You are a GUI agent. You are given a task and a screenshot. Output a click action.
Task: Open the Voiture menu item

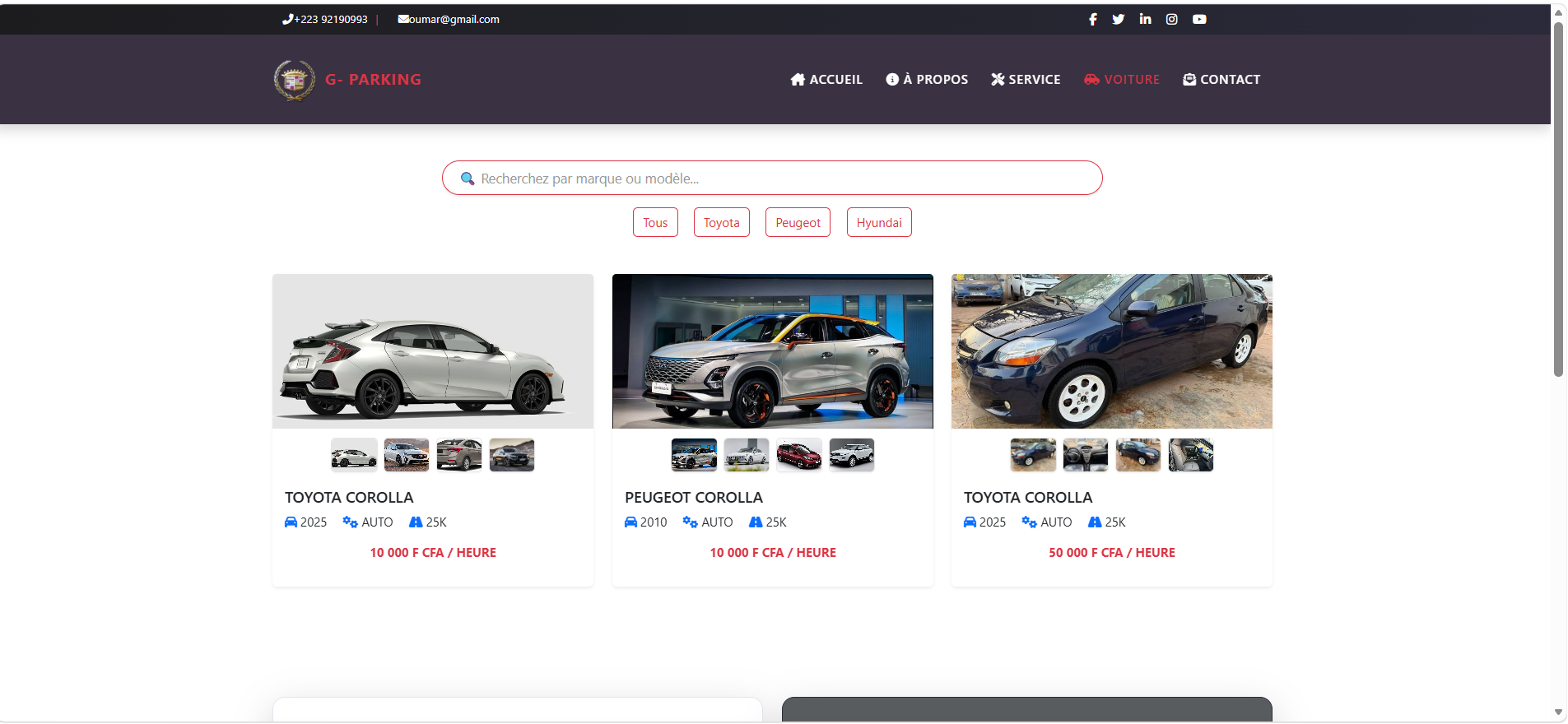click(1122, 80)
